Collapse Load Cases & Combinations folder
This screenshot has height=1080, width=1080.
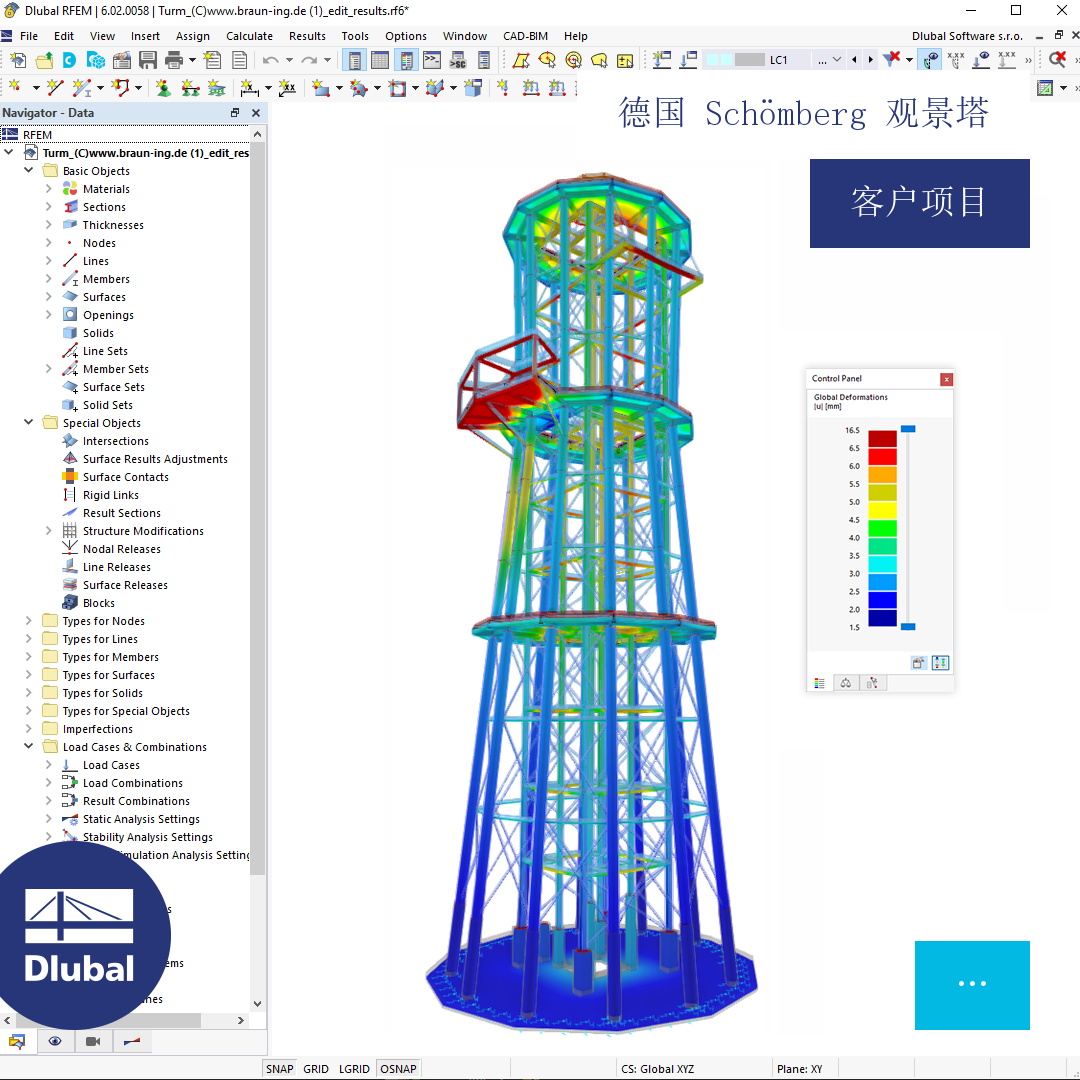[29, 746]
